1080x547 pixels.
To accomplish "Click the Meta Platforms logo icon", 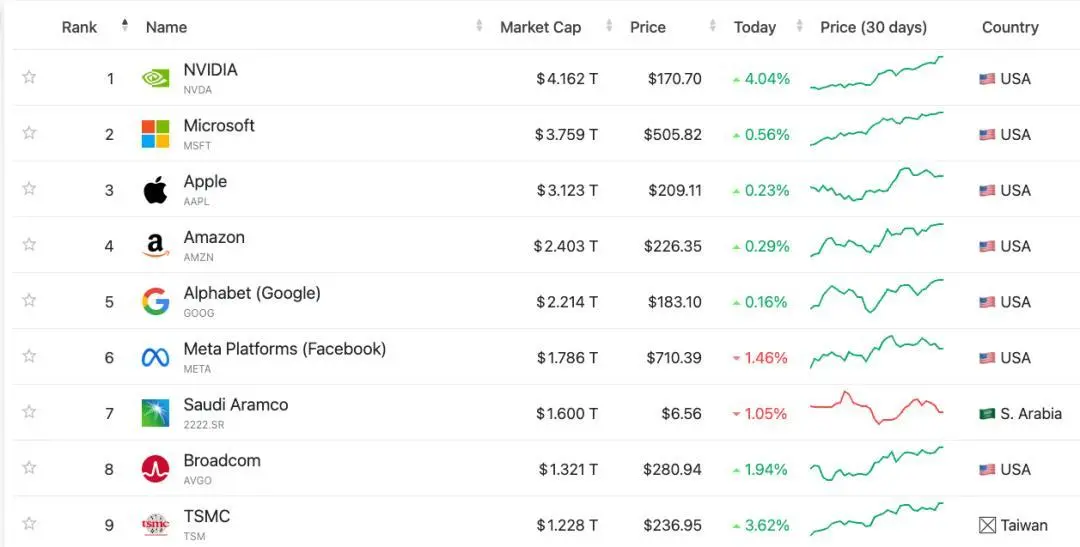I will 155,358.
